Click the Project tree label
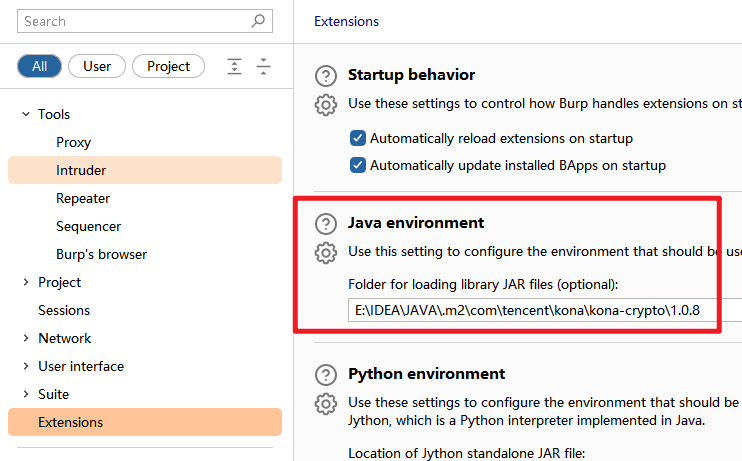The width and height of the screenshot is (742, 461). (60, 282)
